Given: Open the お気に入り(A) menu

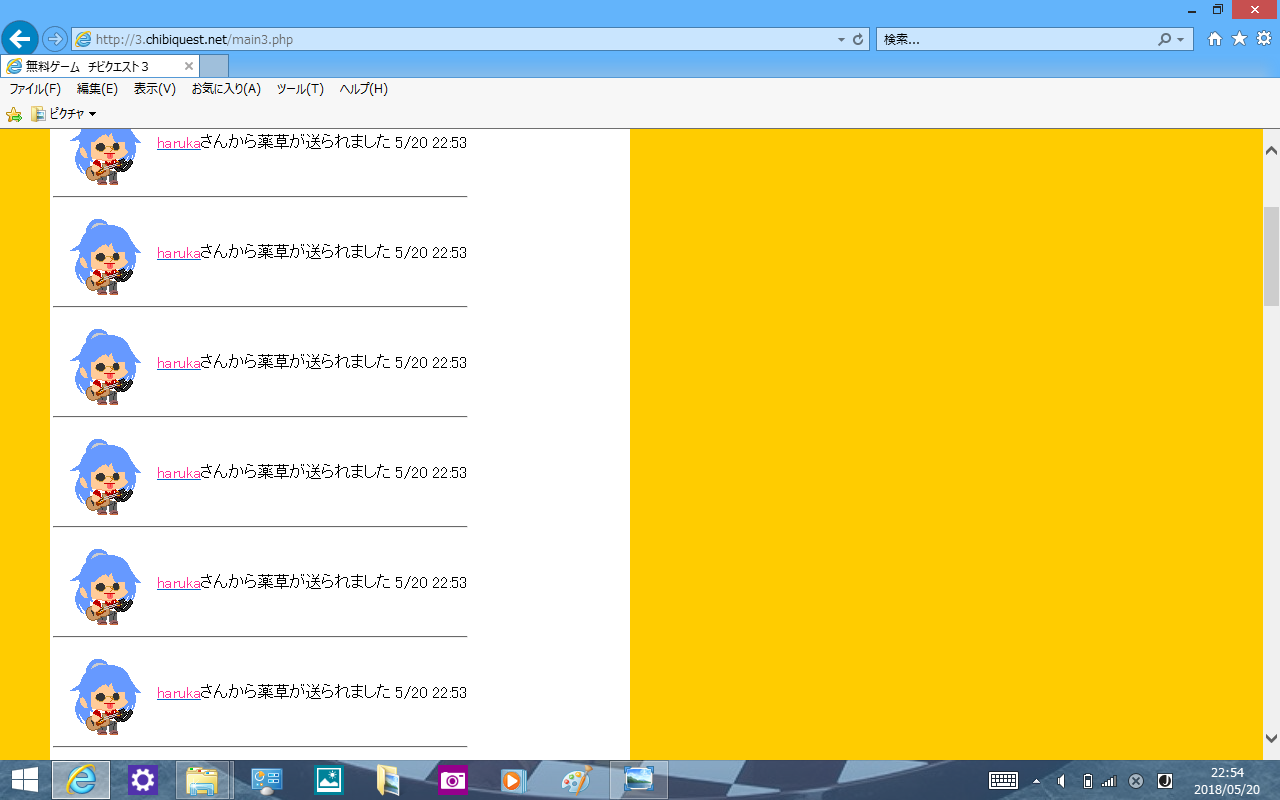Looking at the screenshot, I should (x=226, y=89).
